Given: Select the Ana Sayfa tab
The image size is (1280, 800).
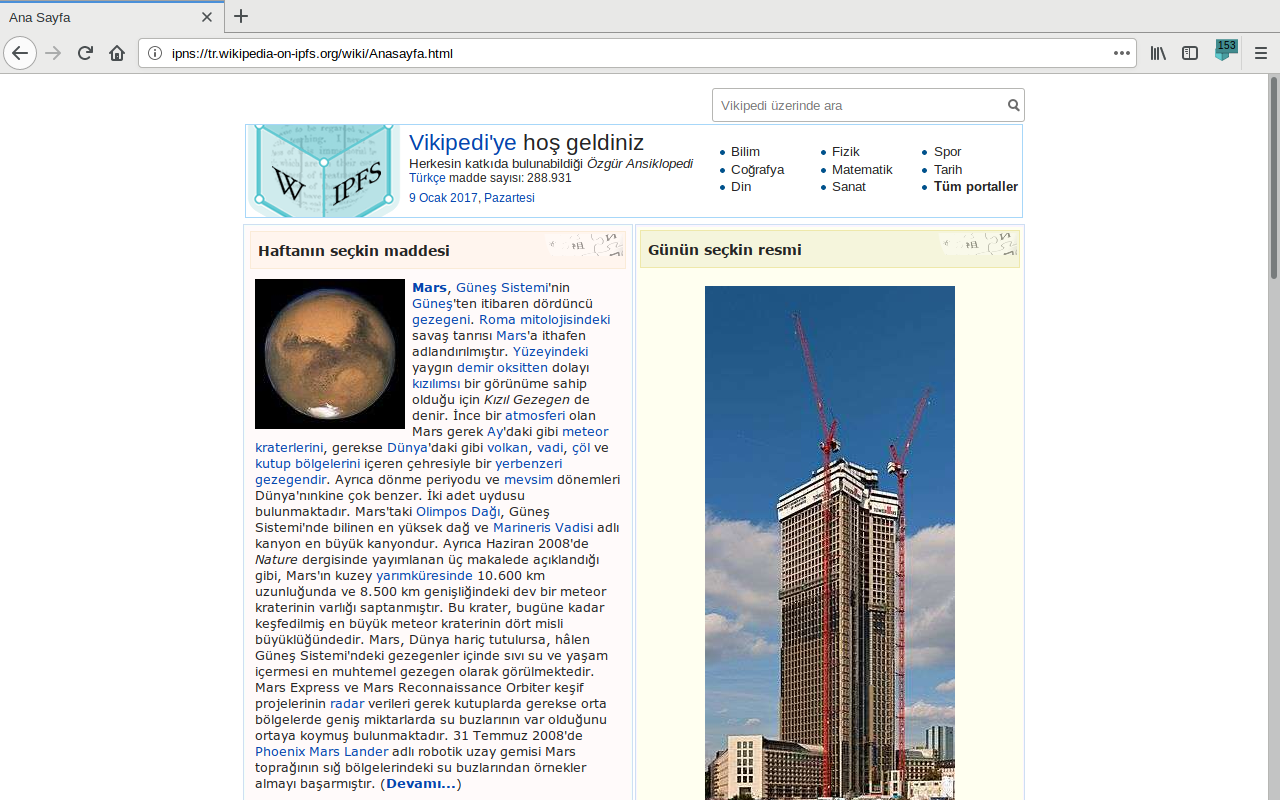Looking at the screenshot, I should (110, 17).
